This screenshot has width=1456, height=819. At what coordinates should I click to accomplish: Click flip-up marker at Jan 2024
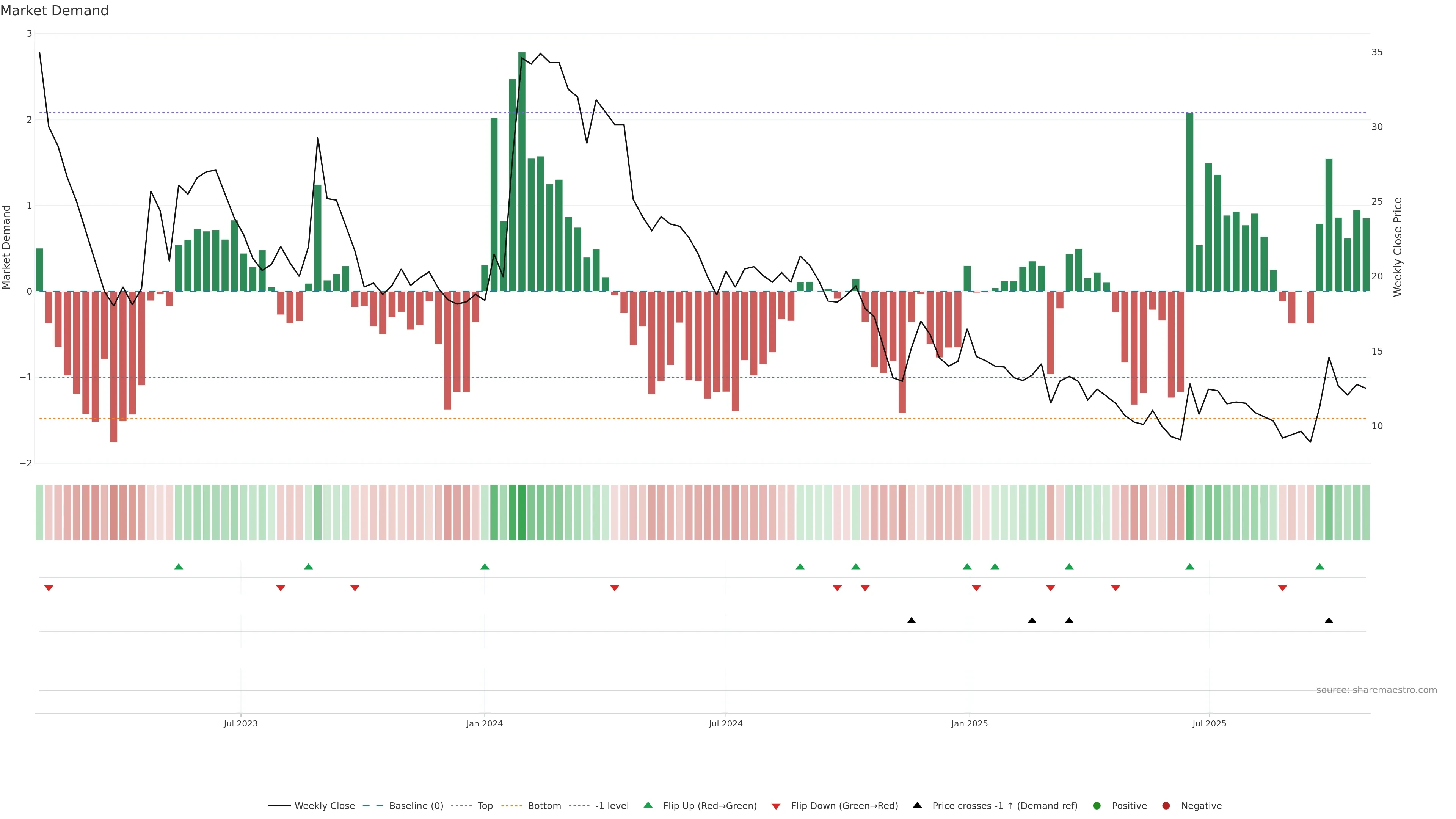coord(485,566)
